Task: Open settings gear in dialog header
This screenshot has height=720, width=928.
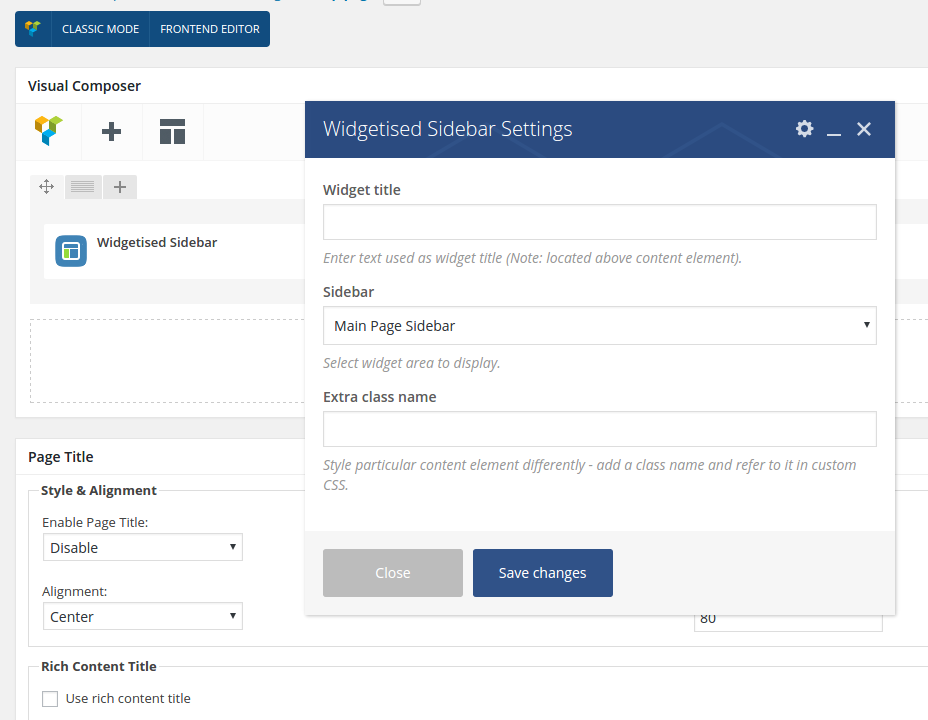Action: 804,129
